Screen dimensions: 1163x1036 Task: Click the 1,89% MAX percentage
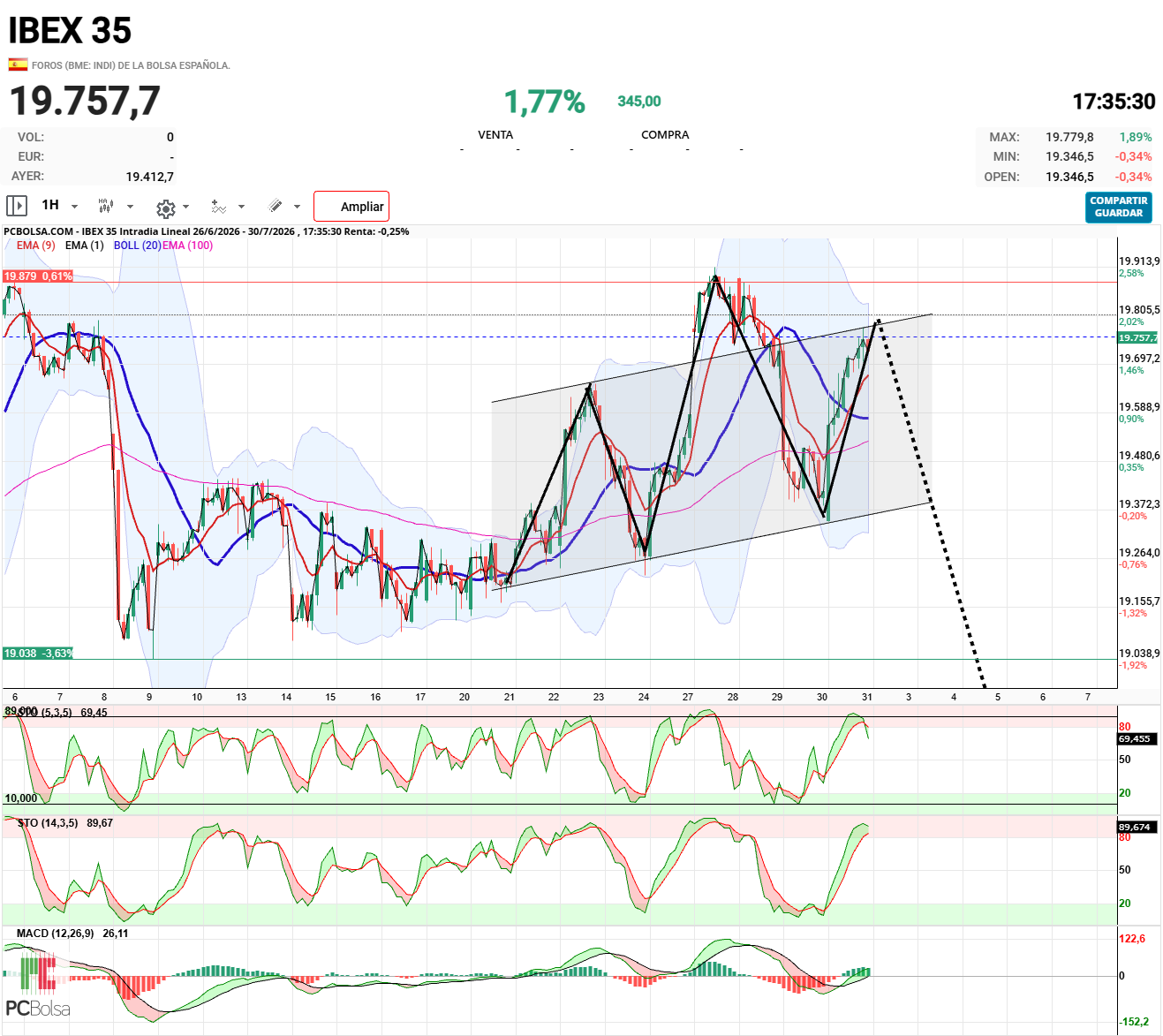coord(1136,137)
